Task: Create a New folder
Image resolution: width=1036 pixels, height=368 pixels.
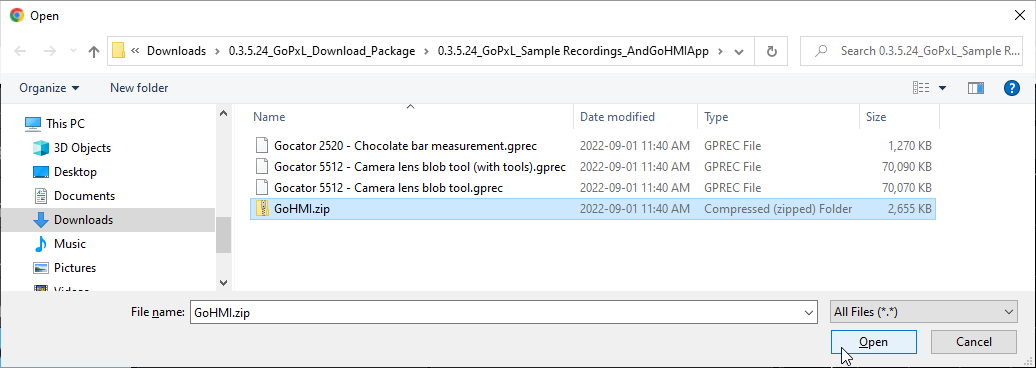Action: click(x=139, y=88)
